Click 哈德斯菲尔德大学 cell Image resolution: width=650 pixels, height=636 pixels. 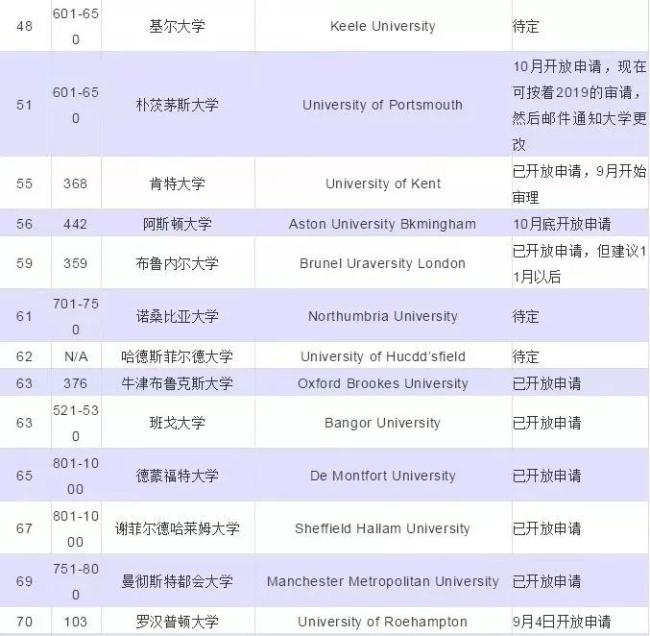[177, 356]
